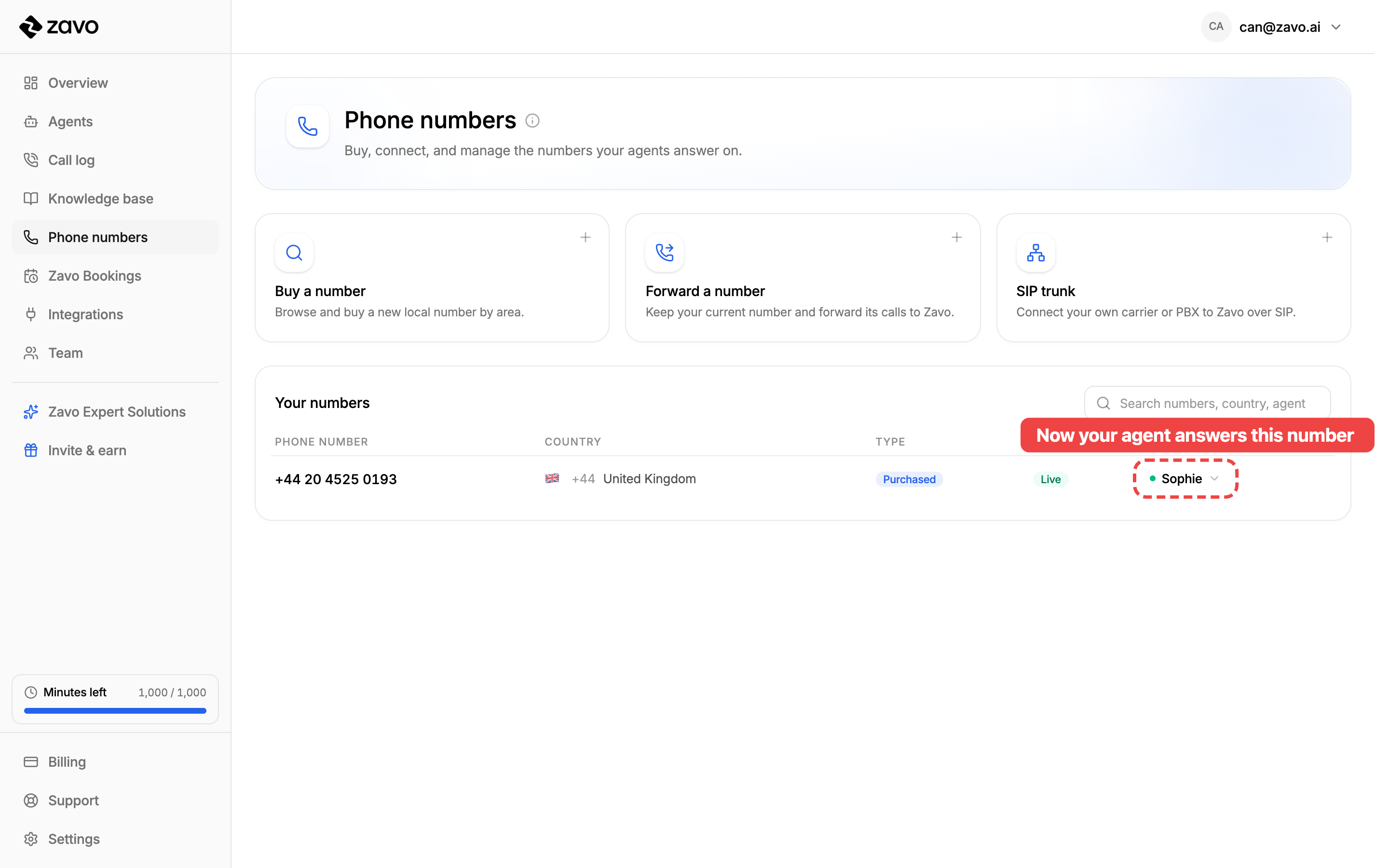Click the Zavo logo
Screen dimensions: 1389x868
pyautogui.click(x=58, y=27)
